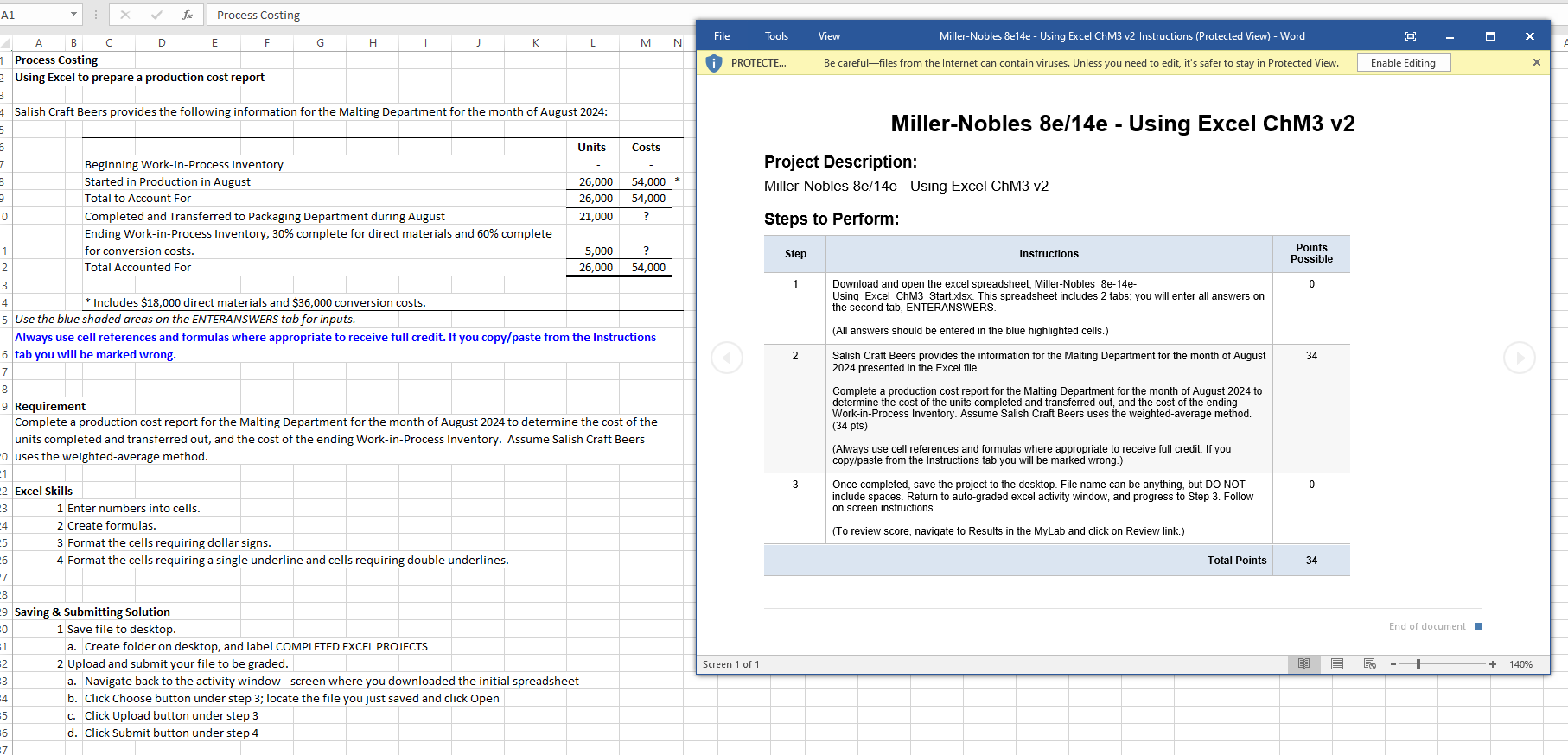1568x755 pixels.
Task: Minimize the Word window
Action: click(x=1450, y=36)
